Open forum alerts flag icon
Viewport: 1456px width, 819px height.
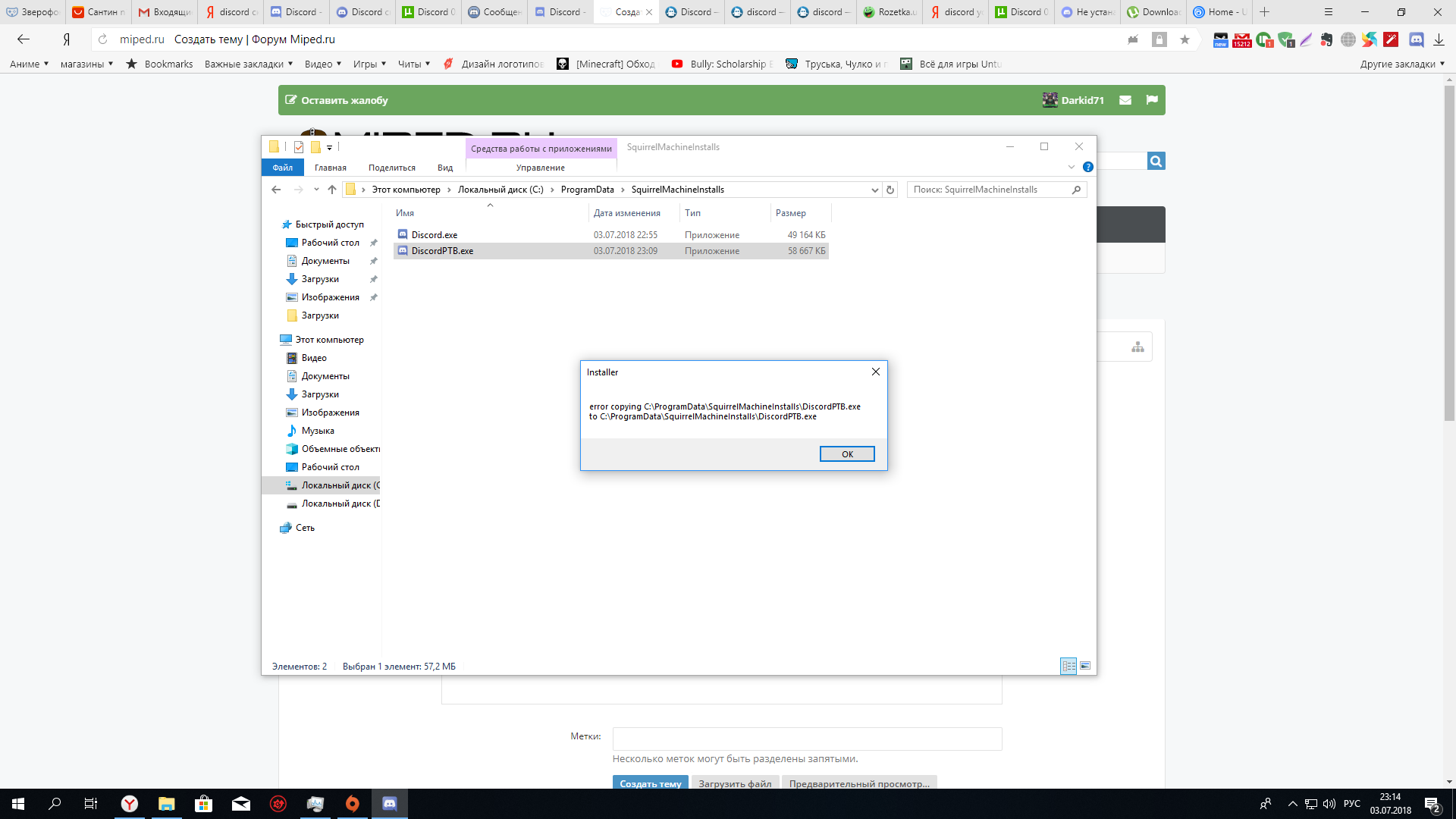point(1152,100)
